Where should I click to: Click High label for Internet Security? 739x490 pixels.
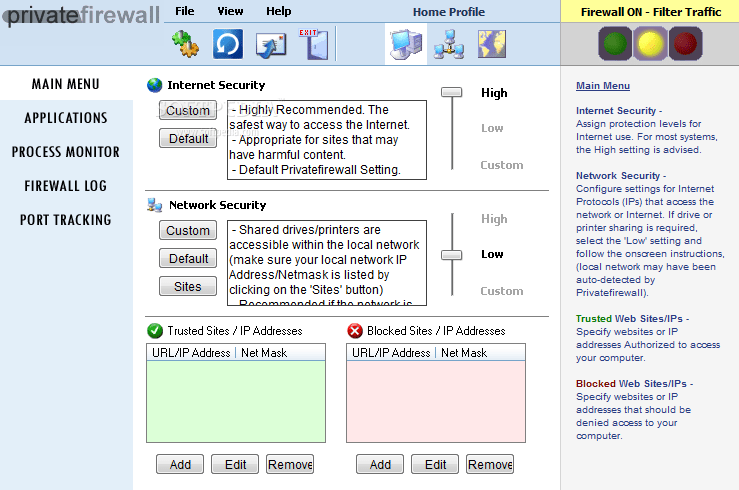point(494,93)
